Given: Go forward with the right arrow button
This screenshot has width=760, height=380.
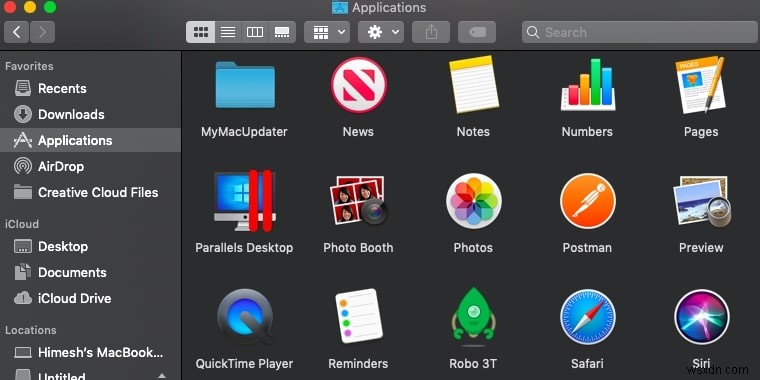Looking at the screenshot, I should pyautogui.click(x=42, y=32).
